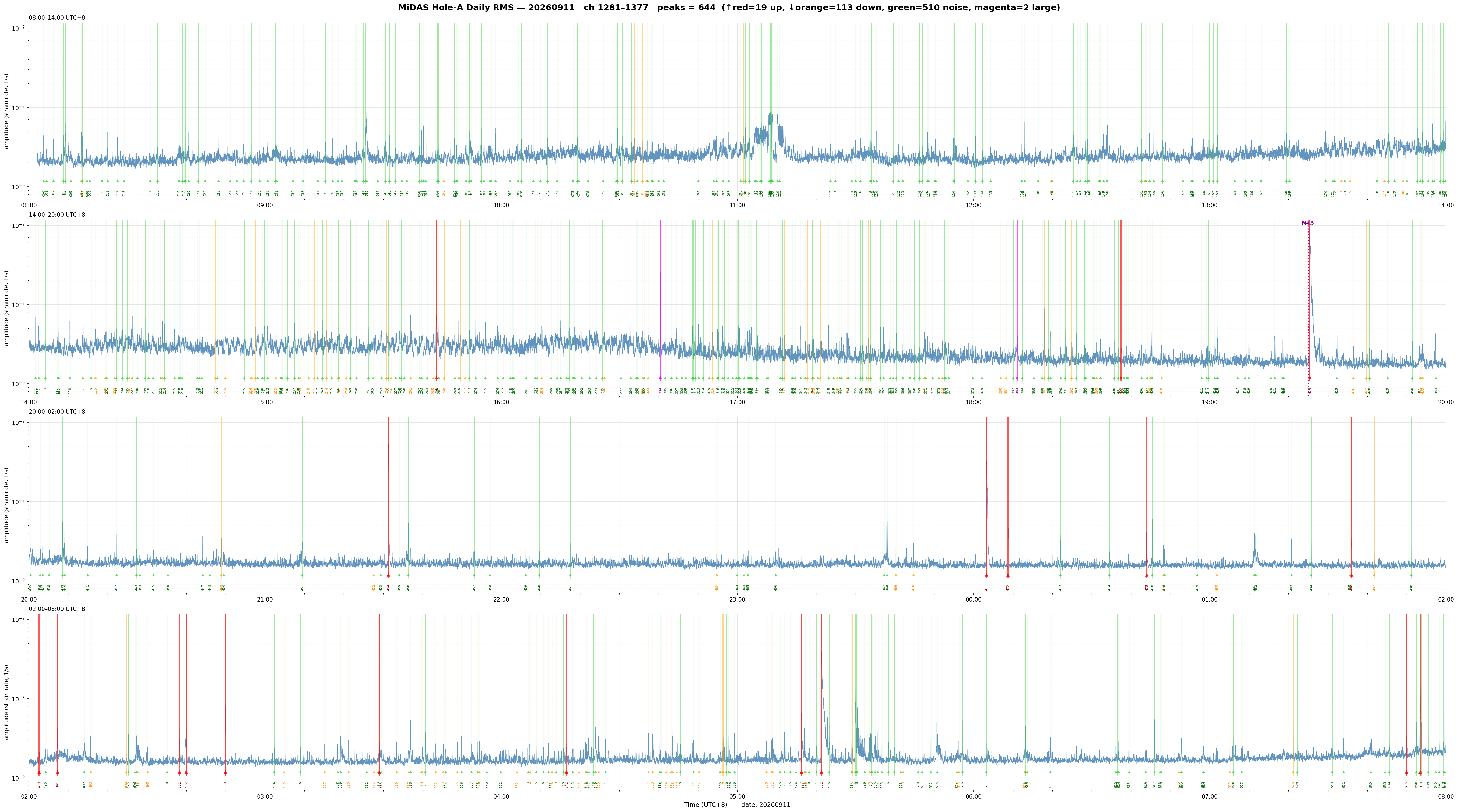Select the orange peak number label "499"

coord(148,785)
